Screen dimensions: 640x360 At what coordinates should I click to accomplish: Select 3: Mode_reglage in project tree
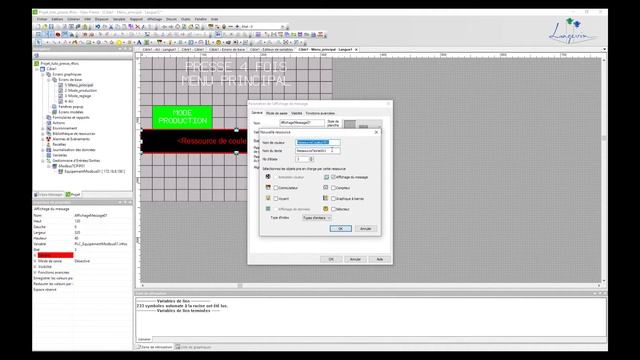click(78, 96)
